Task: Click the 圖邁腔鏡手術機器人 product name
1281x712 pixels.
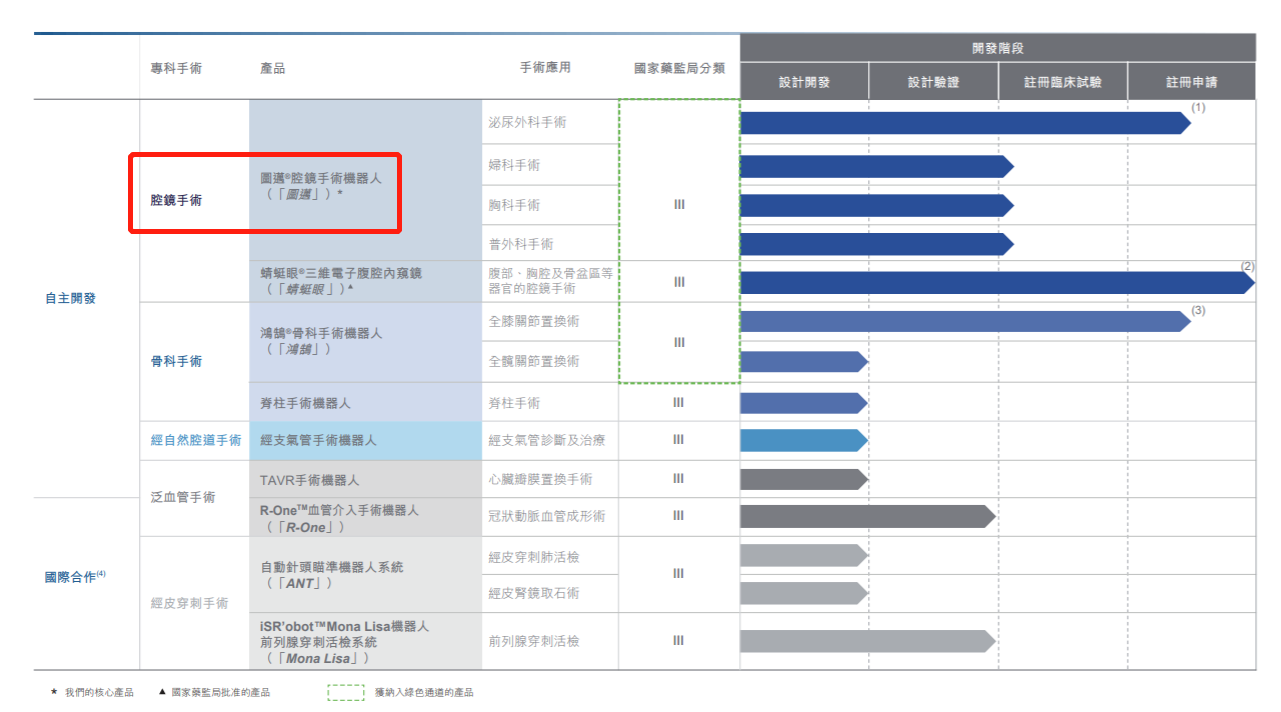Action: (x=321, y=177)
